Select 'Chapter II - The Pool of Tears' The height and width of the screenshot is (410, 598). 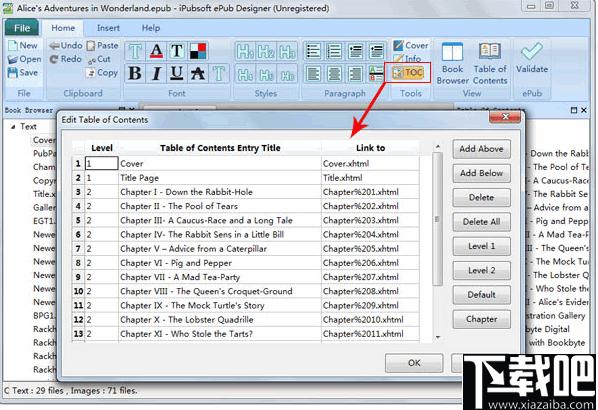220,206
